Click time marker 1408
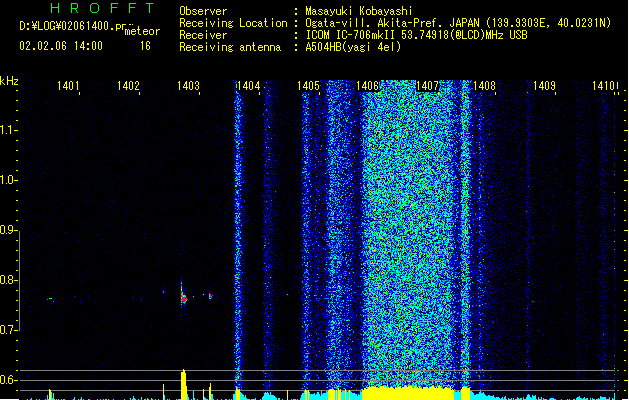 pos(484,85)
